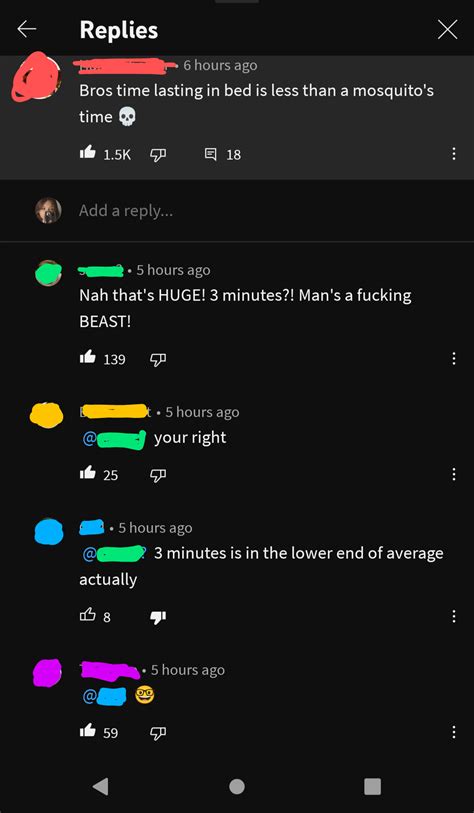
Task: Open the 18 replies icon
Action: click(x=210, y=154)
